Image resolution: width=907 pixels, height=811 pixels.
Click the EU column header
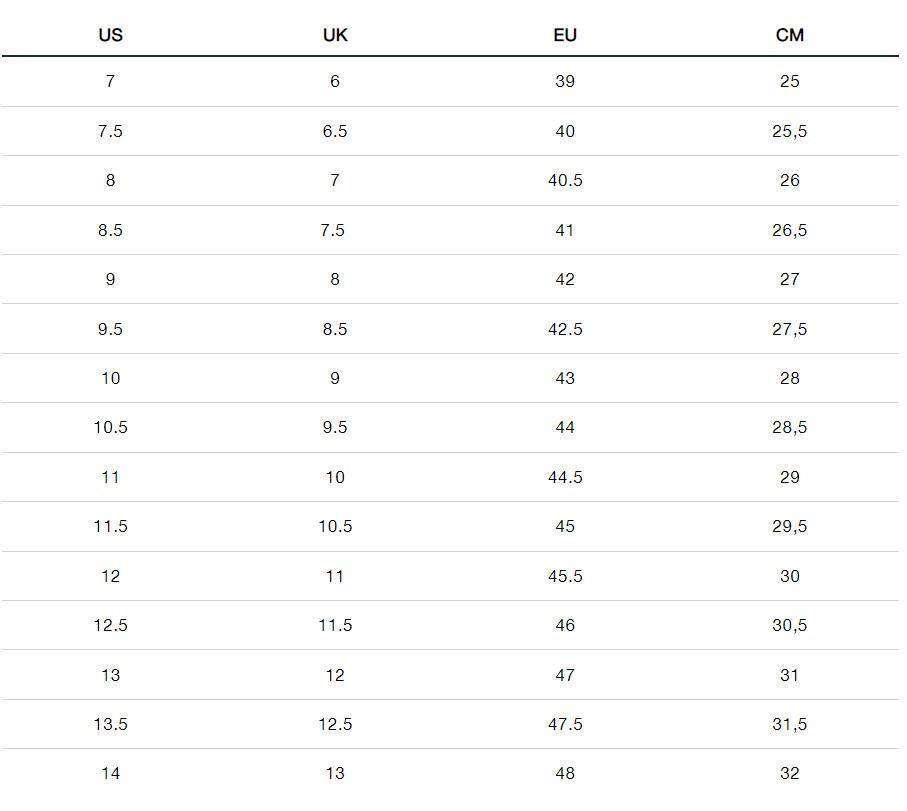[x=565, y=35]
